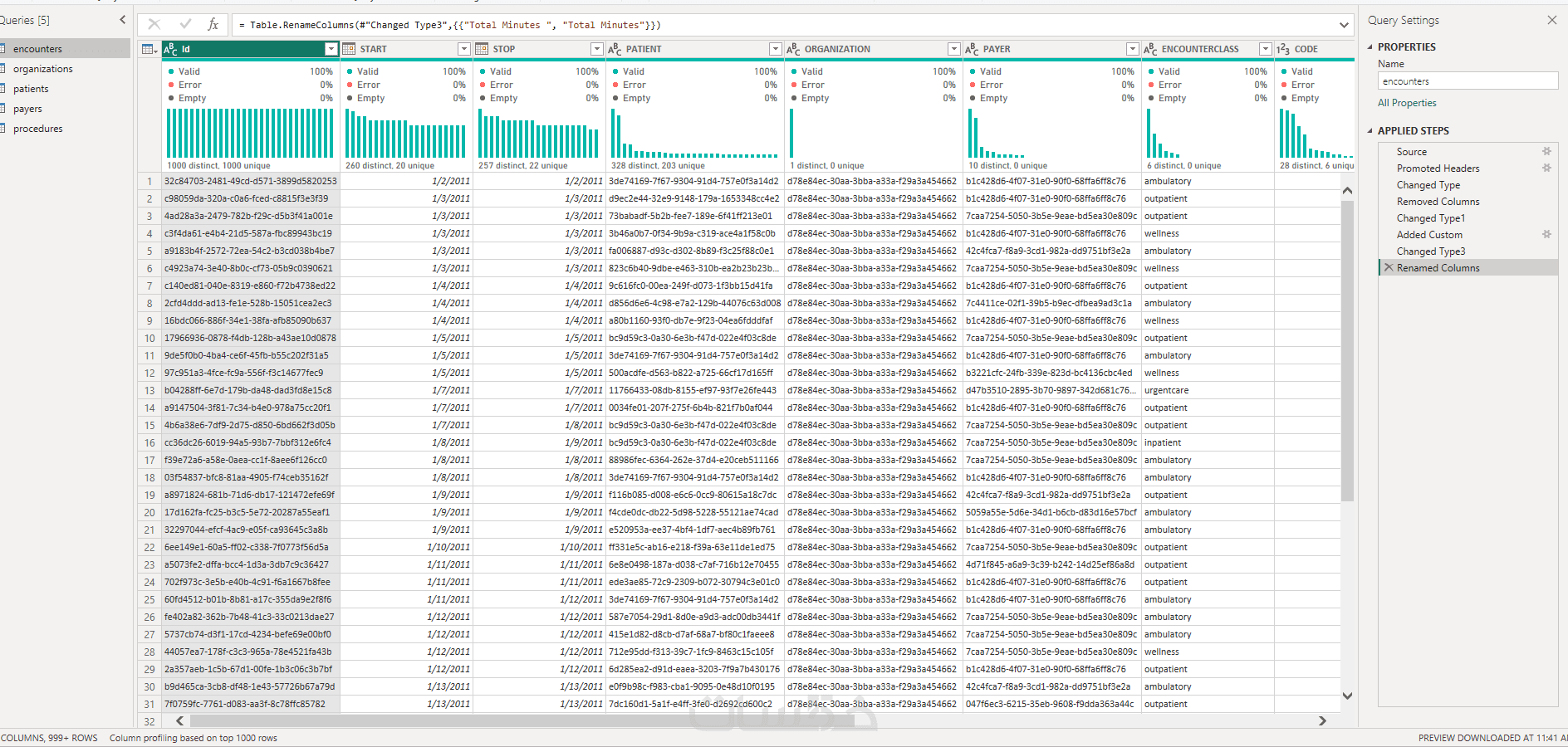Image resolution: width=1568 pixels, height=747 pixels.
Task: Click '328 distinct, 203 unique' text
Action: 658,165
